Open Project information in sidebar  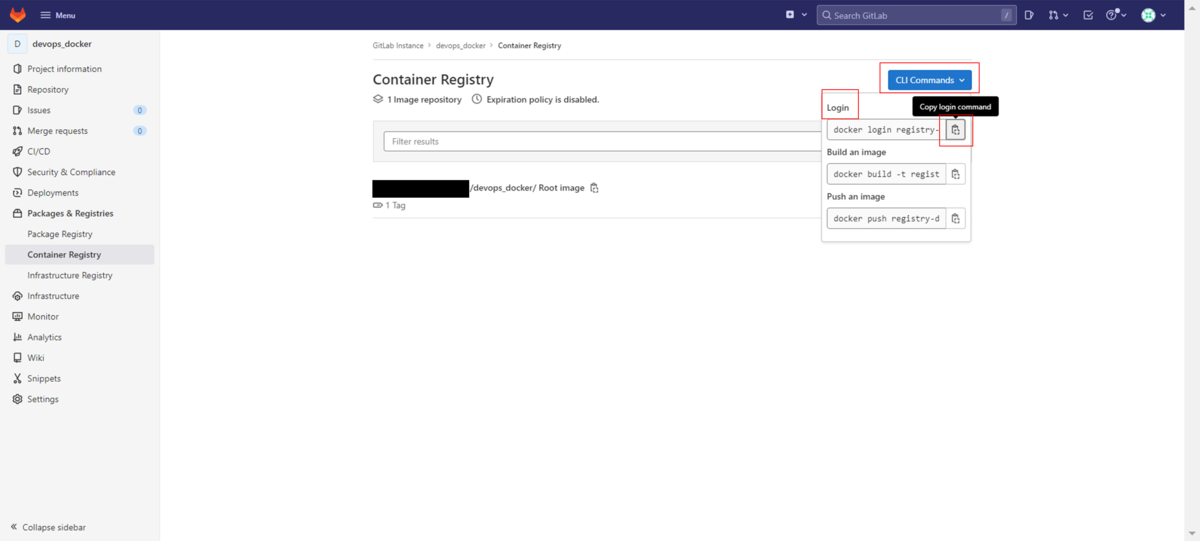[64, 69]
